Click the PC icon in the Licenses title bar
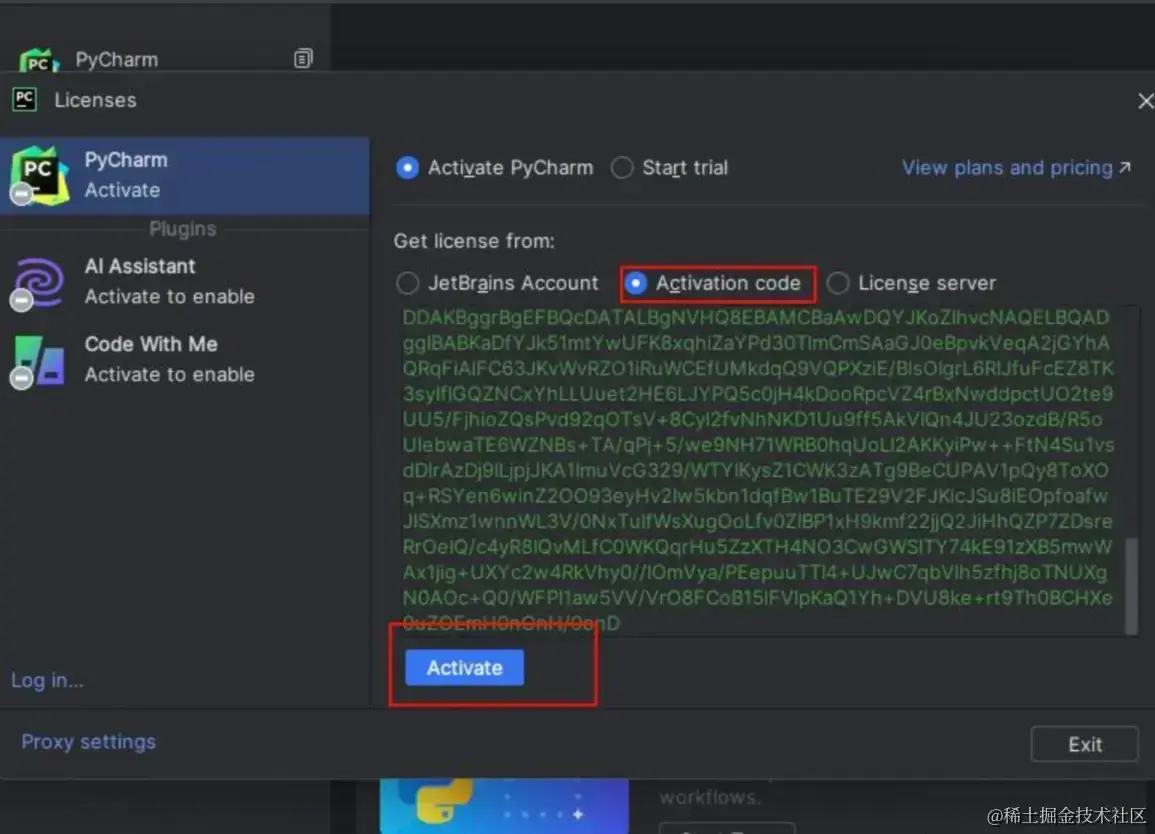Screen dimensions: 1155x834 coord(24,99)
